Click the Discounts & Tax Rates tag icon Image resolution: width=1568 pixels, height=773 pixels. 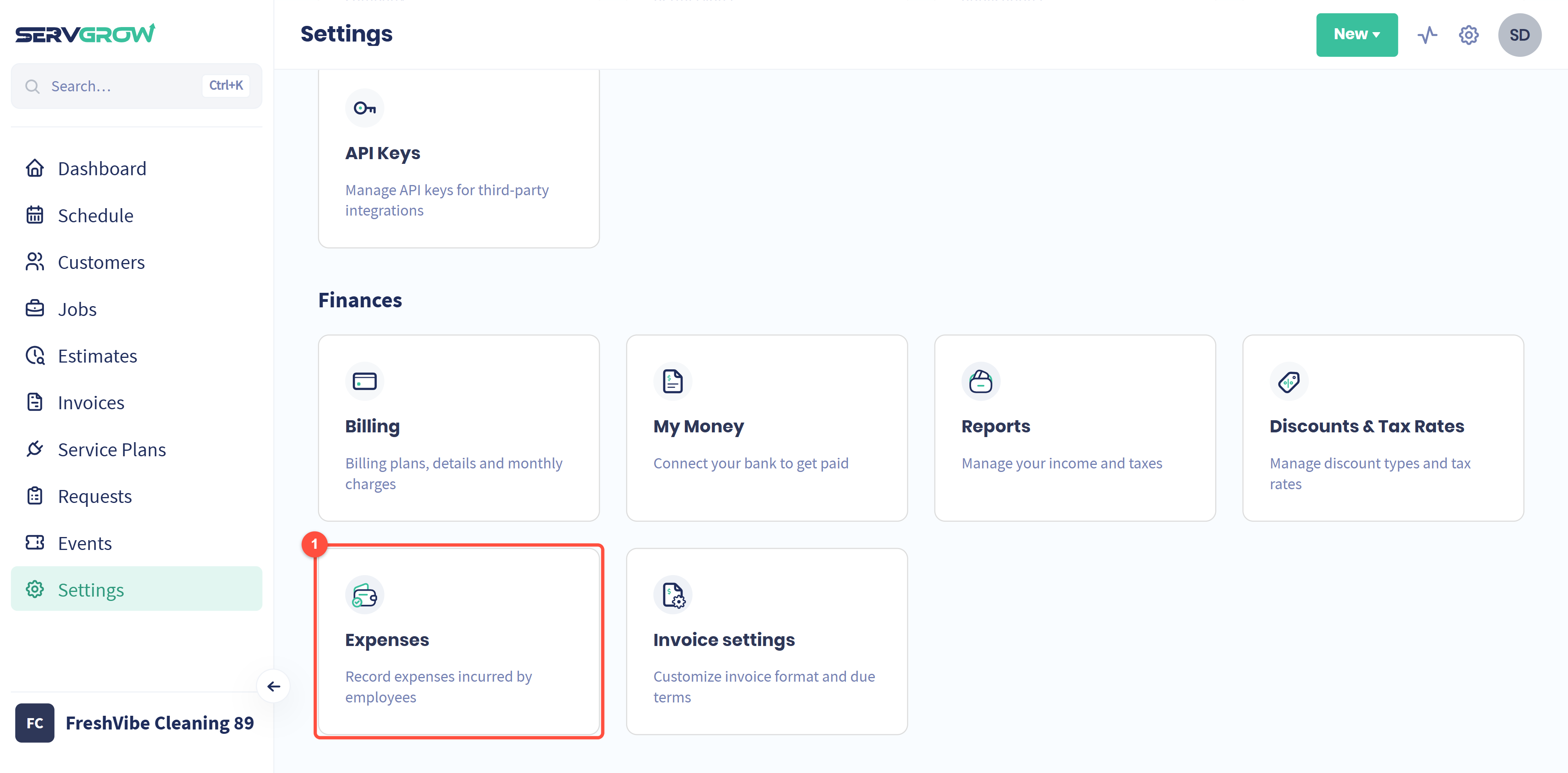1289,382
